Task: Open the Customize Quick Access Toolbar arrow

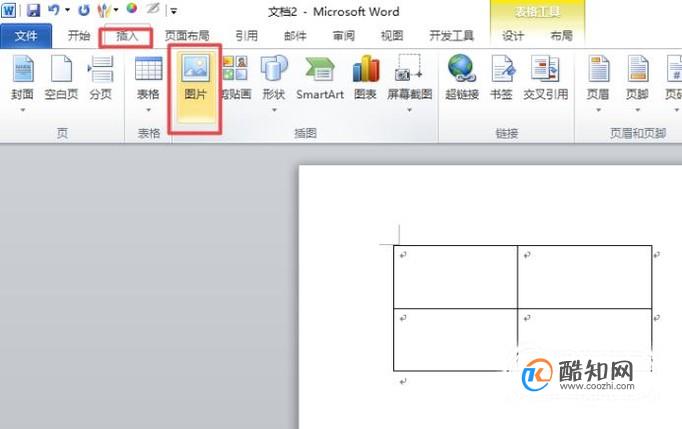Action: click(x=174, y=11)
